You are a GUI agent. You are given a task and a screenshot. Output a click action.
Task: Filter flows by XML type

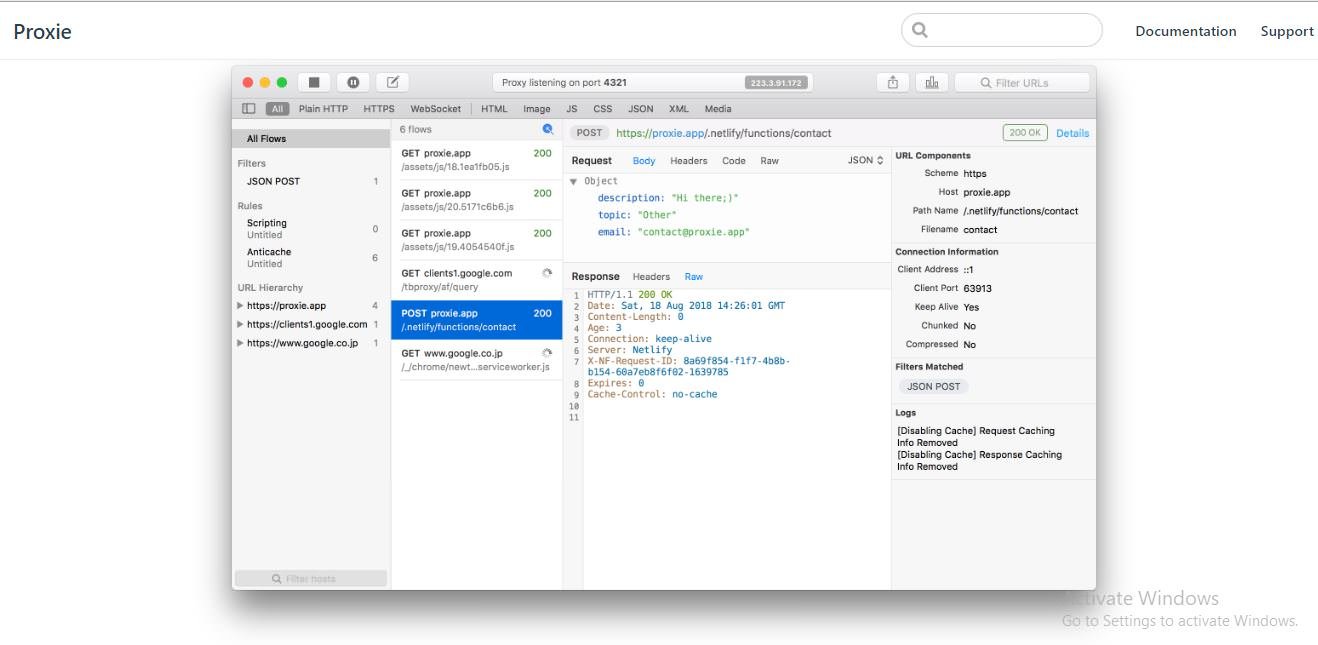[x=679, y=109]
